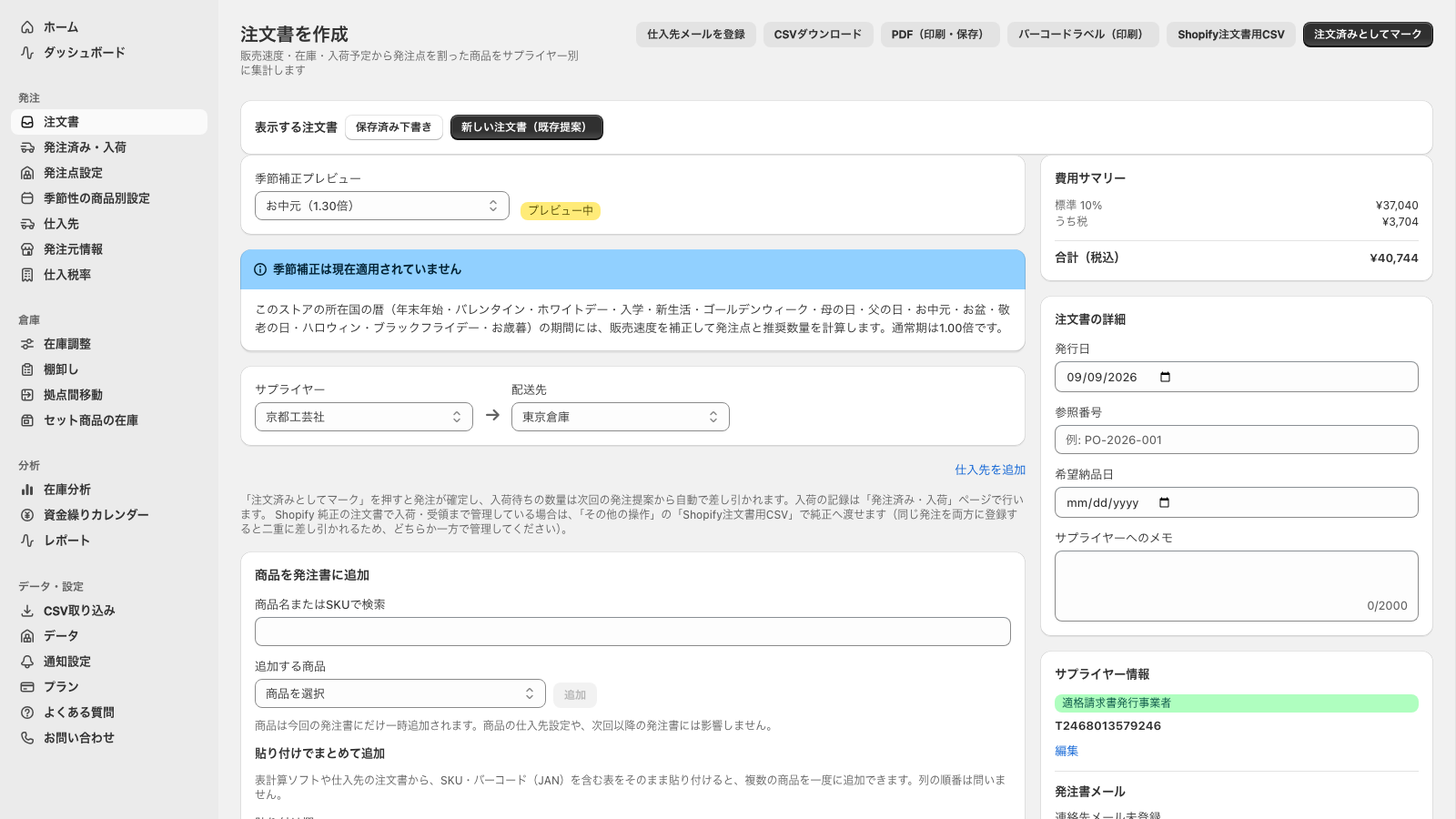The image size is (1456, 819).
Task: Click PDF（印刷・保存） button
Action: click(x=940, y=35)
